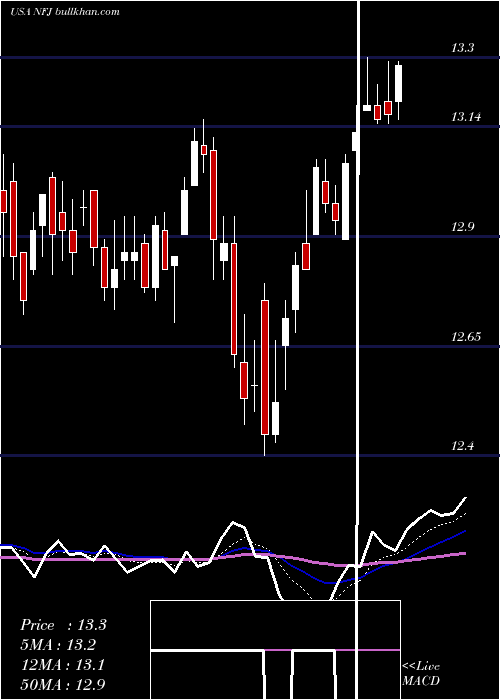Select the 12.9 price axis label
Screen dimensions: 500x700
pyautogui.click(x=462, y=227)
